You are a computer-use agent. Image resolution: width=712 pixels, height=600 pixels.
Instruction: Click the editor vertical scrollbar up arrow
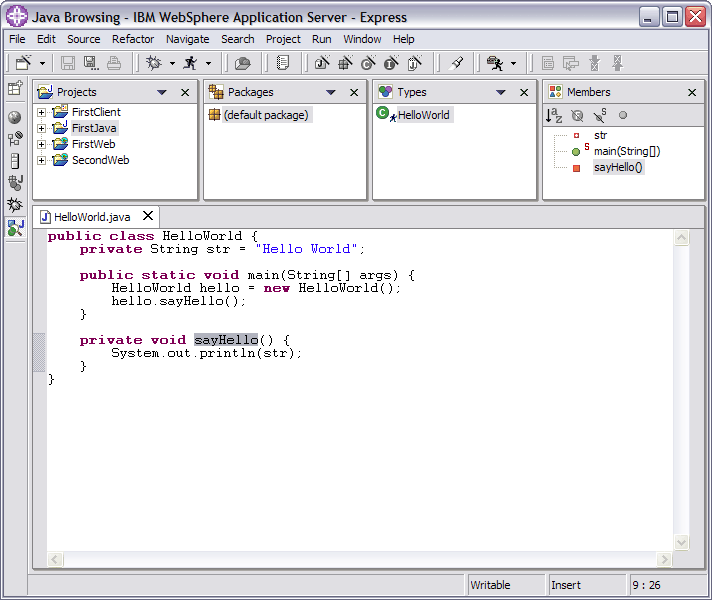click(x=681, y=238)
